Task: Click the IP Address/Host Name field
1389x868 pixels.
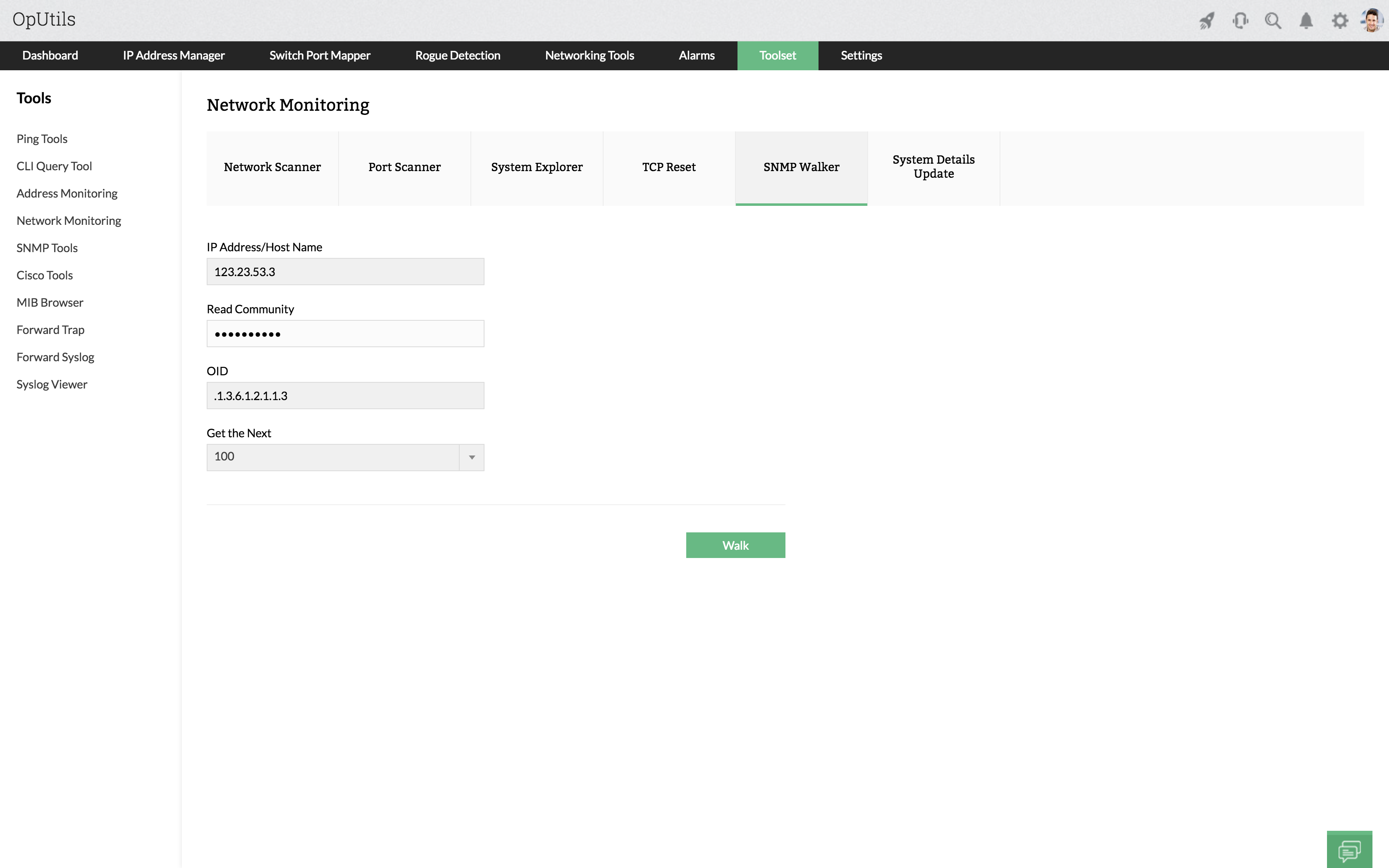Action: pos(345,272)
